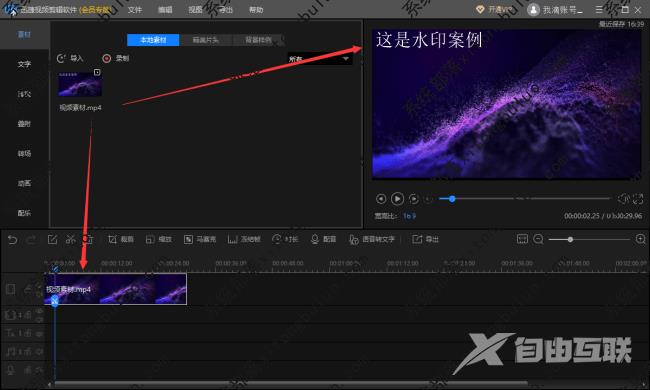Open the 转场 sidebar panel
Viewport: 650px width, 390px height.
coord(24,153)
